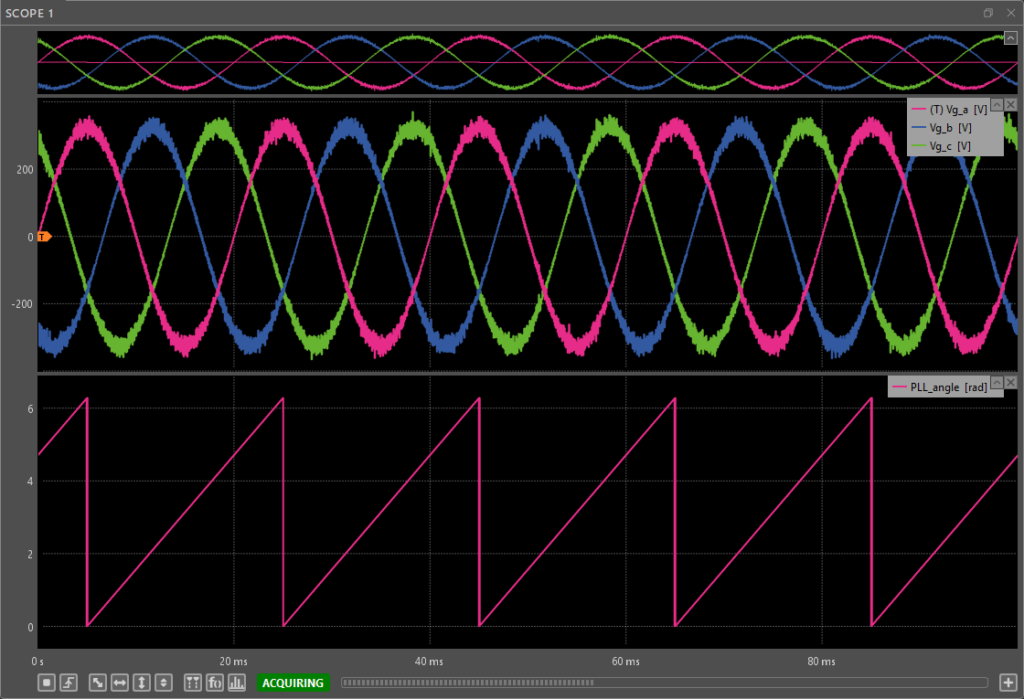1024x699 pixels.
Task: Close the SCOPE 1 panel
Action: [x=1011, y=13]
